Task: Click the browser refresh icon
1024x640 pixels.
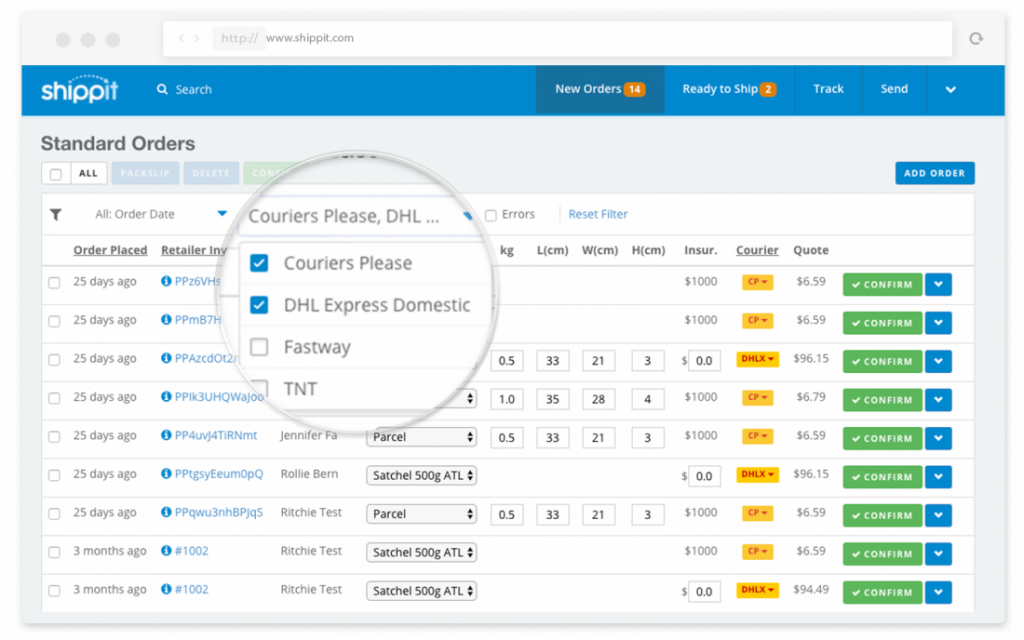Action: pyautogui.click(x=975, y=37)
